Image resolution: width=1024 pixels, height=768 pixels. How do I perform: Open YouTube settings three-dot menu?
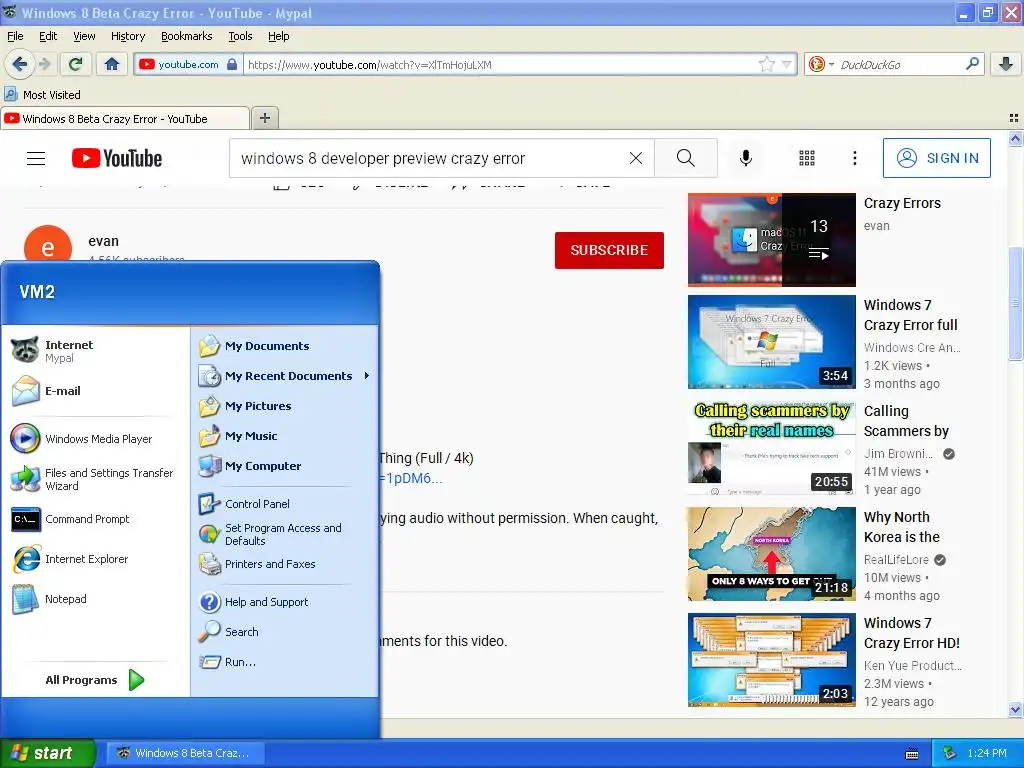(x=854, y=158)
